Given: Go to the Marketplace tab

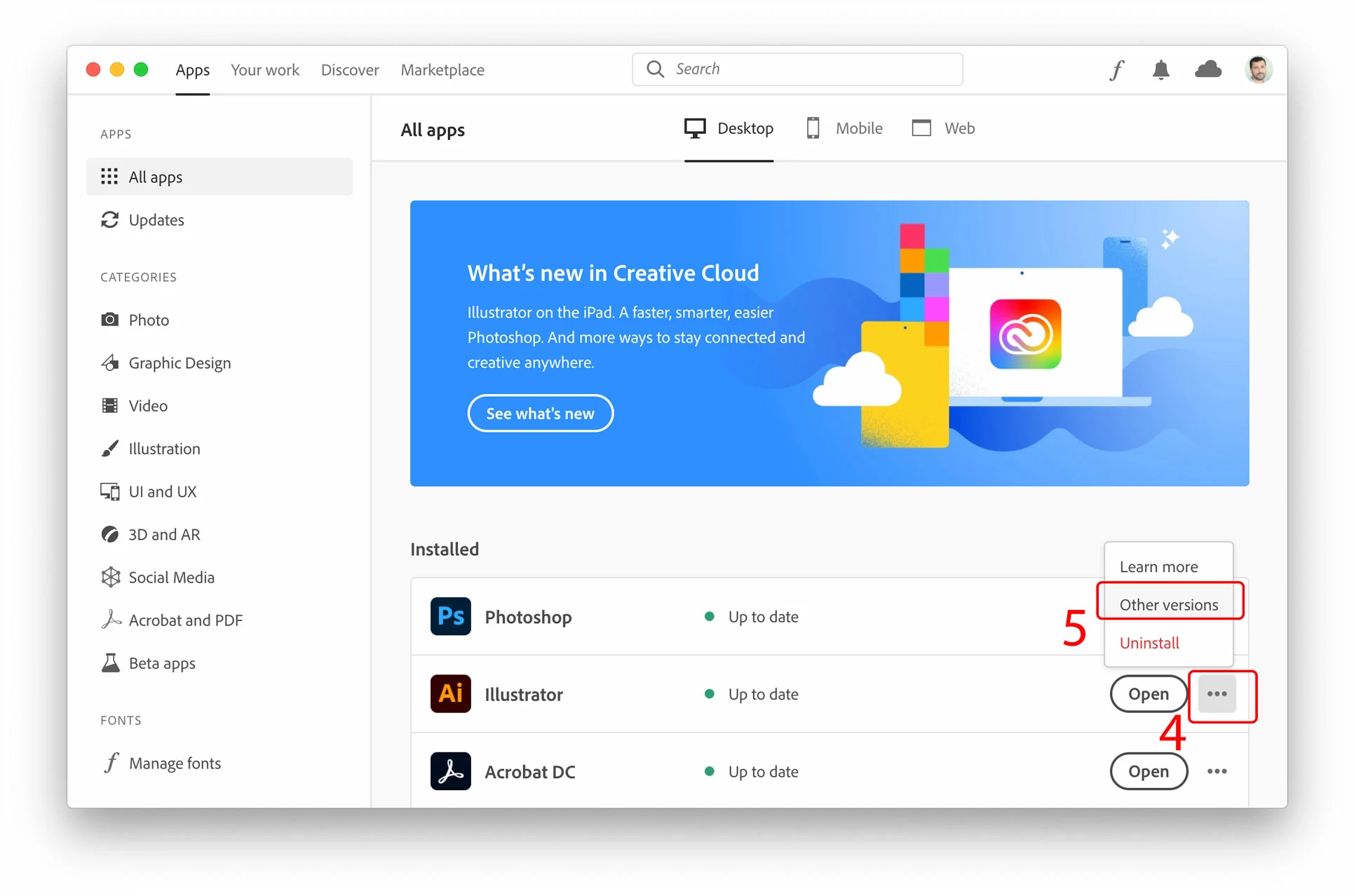Looking at the screenshot, I should 442,69.
